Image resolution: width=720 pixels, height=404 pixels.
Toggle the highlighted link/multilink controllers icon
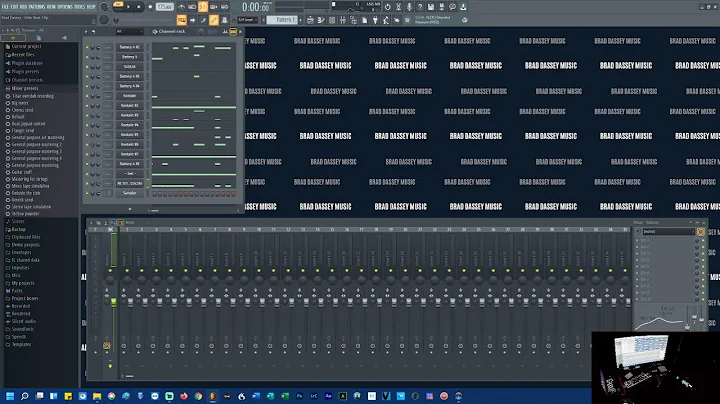coord(214,20)
